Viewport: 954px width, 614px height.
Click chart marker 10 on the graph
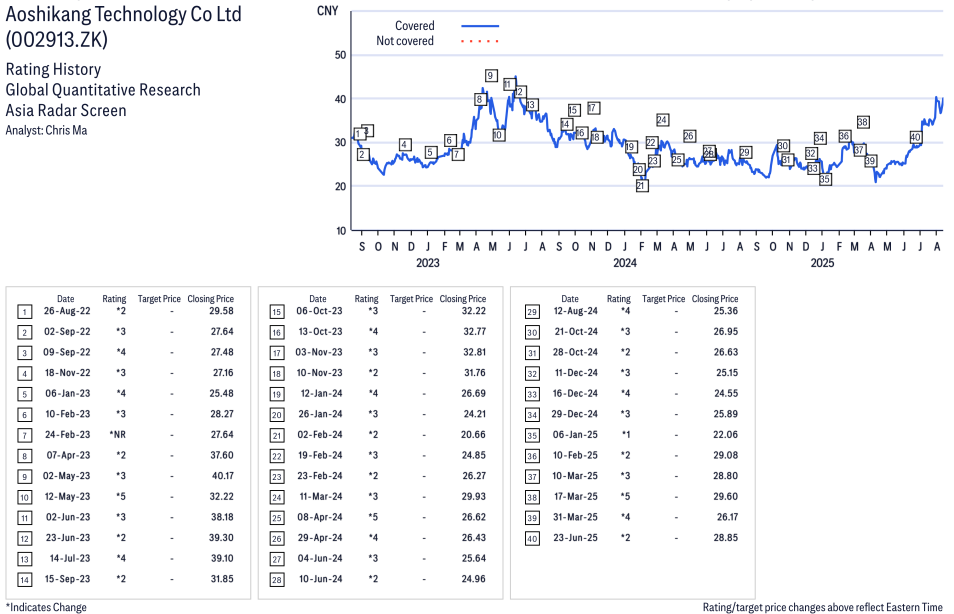498,135
